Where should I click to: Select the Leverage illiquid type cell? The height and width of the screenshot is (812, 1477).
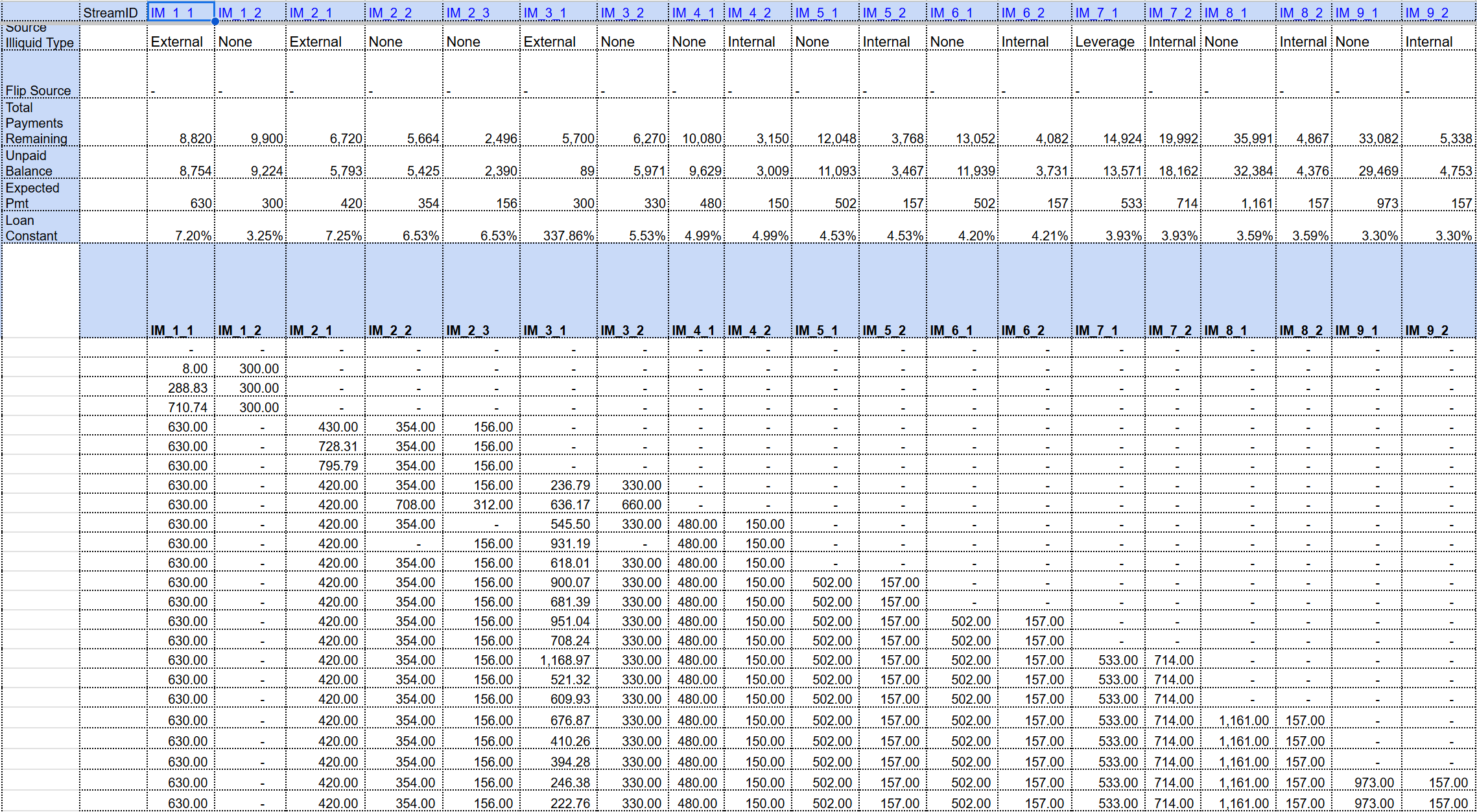click(x=1105, y=42)
